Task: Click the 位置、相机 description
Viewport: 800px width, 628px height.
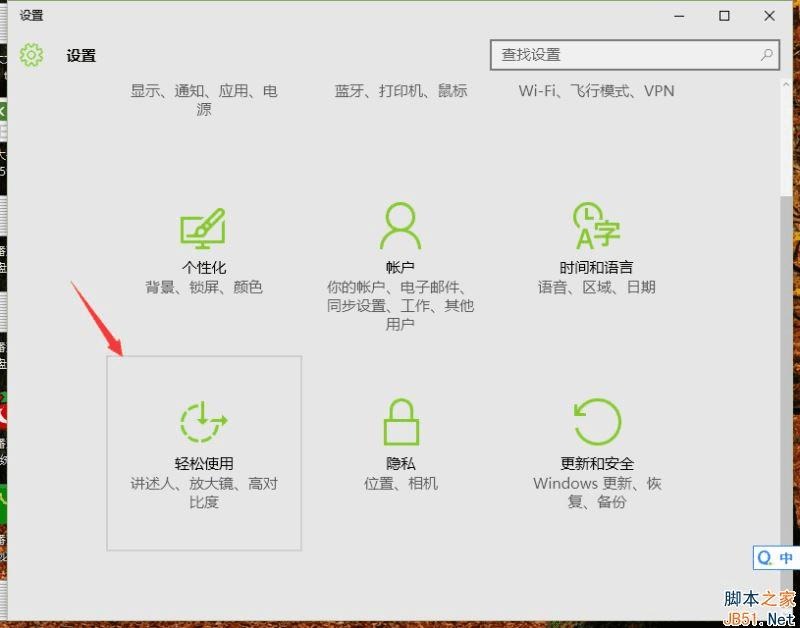Action: pyautogui.click(x=401, y=484)
